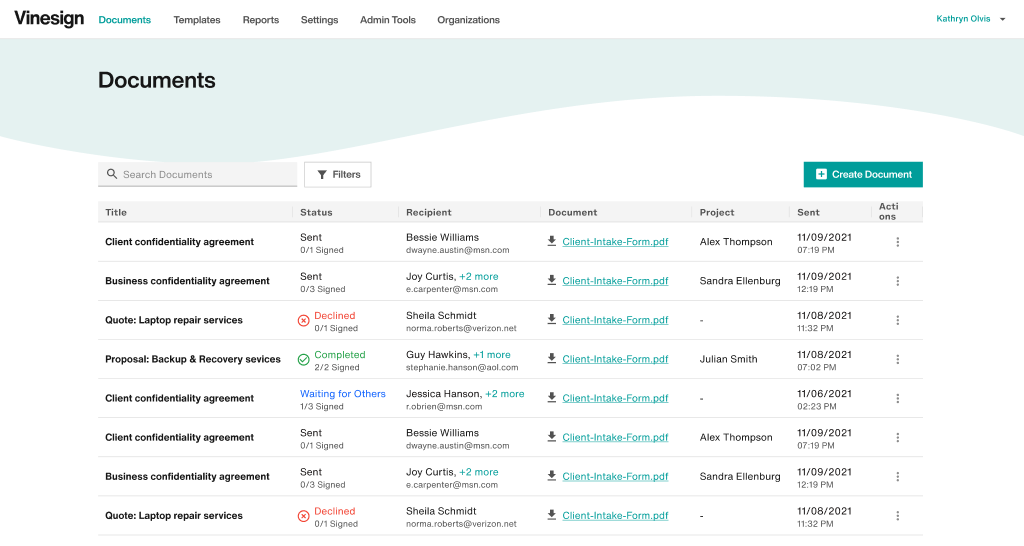
Task: Open the Templates tab
Action: (197, 20)
